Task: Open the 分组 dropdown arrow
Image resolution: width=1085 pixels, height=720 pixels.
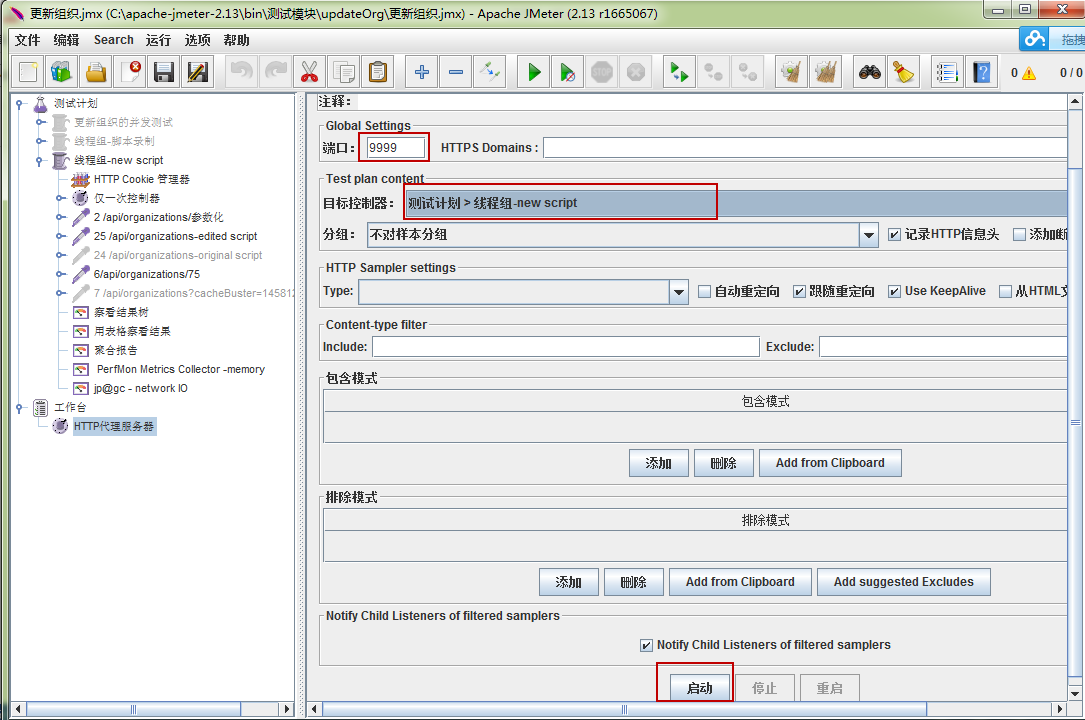Action: coord(868,235)
